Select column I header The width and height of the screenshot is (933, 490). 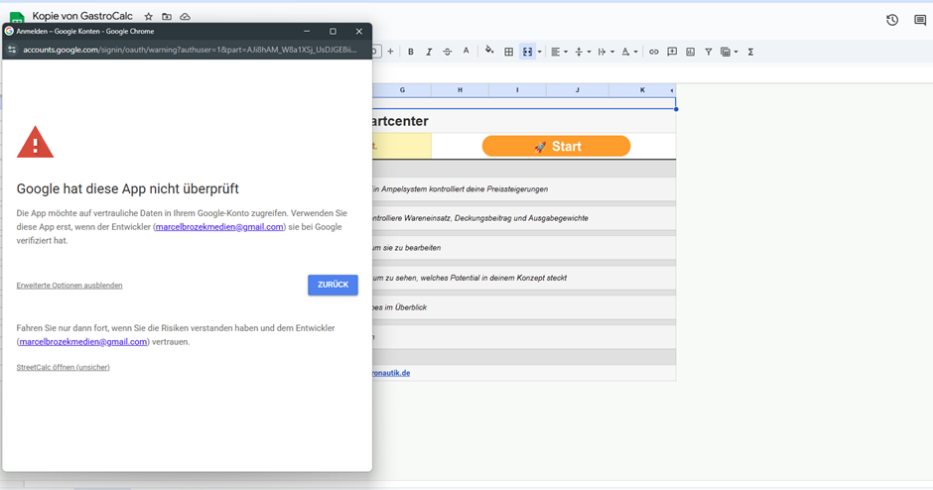point(517,90)
